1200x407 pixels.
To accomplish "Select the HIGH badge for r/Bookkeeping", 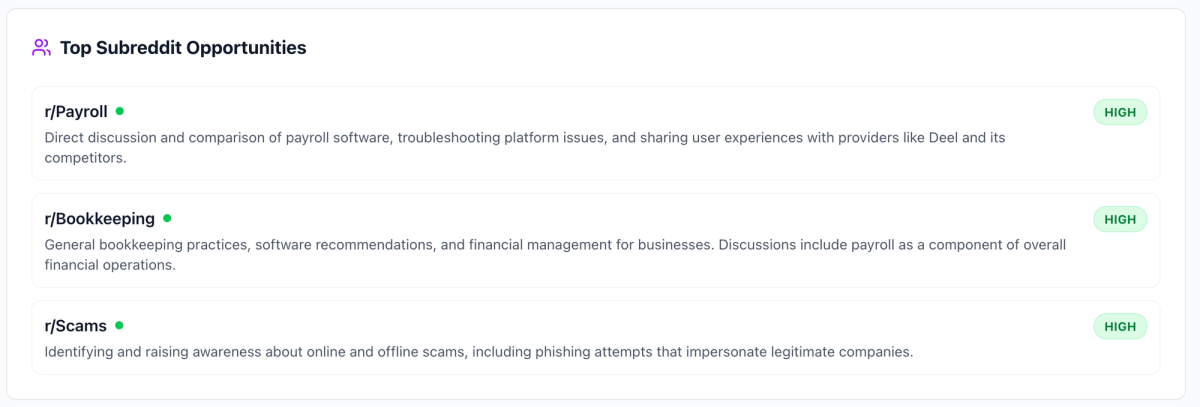I will point(1120,219).
